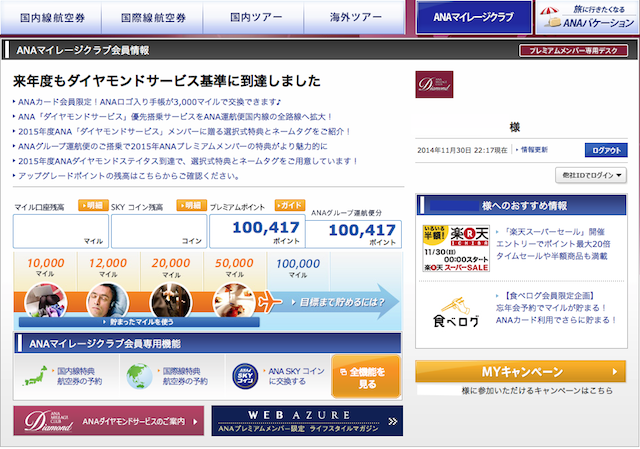Viewport: 640px width, 449px height.
Task: Open the ダイヤモンドステイタス到達 news link
Action: (186, 161)
